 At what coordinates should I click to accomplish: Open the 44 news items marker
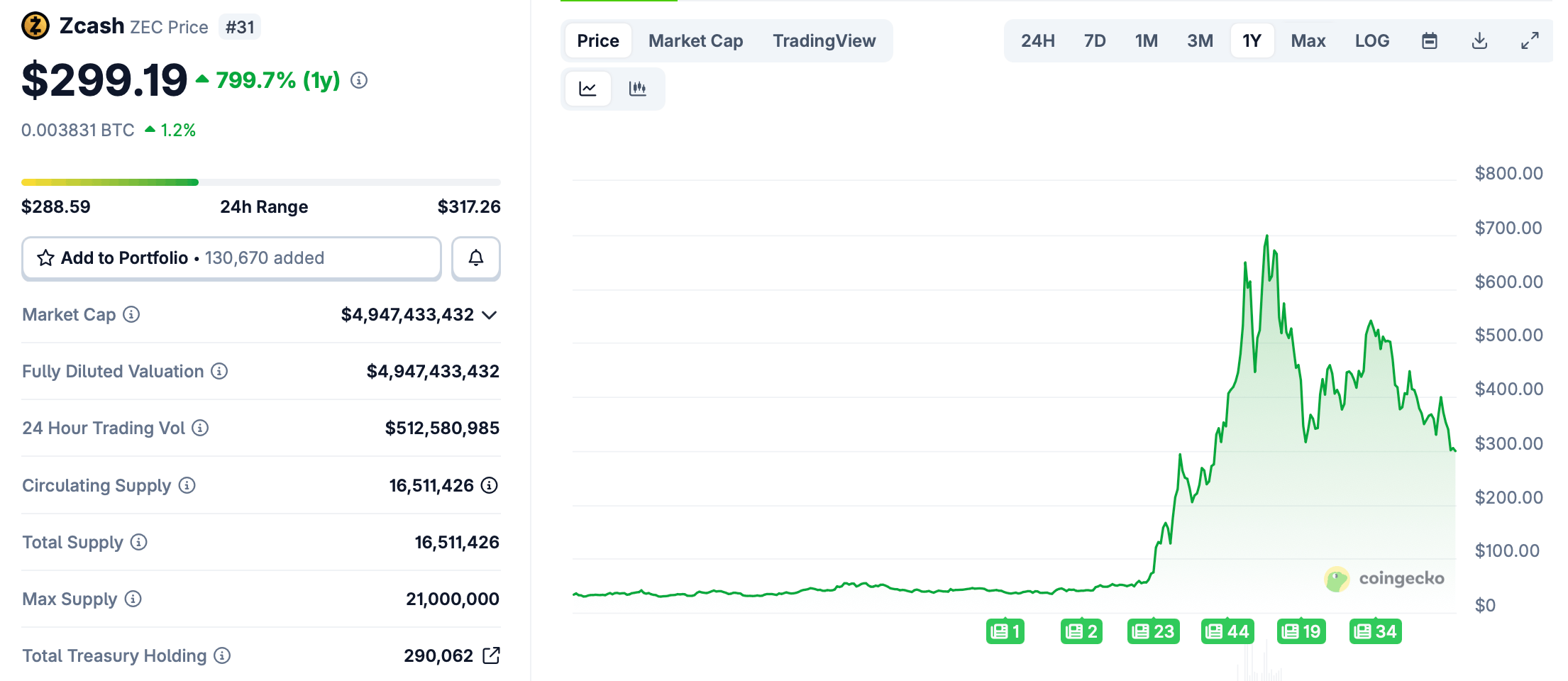[1227, 631]
